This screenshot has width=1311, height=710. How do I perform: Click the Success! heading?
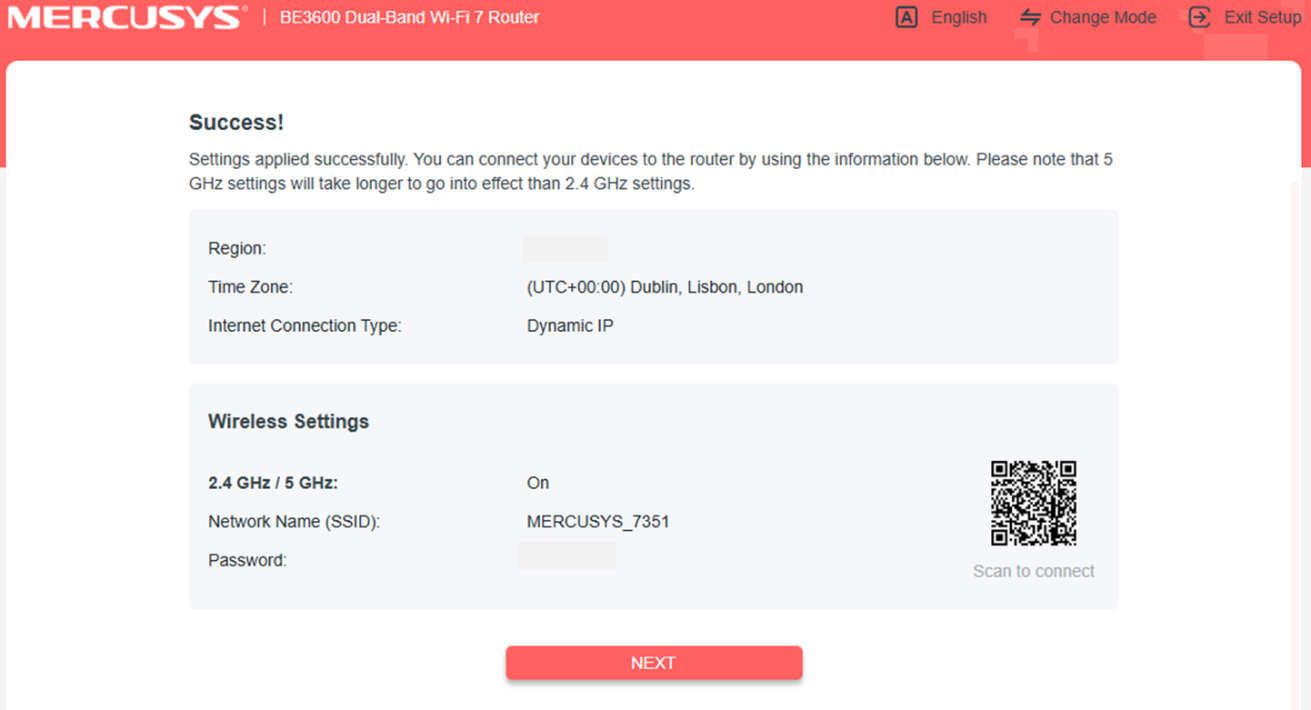click(x=236, y=122)
